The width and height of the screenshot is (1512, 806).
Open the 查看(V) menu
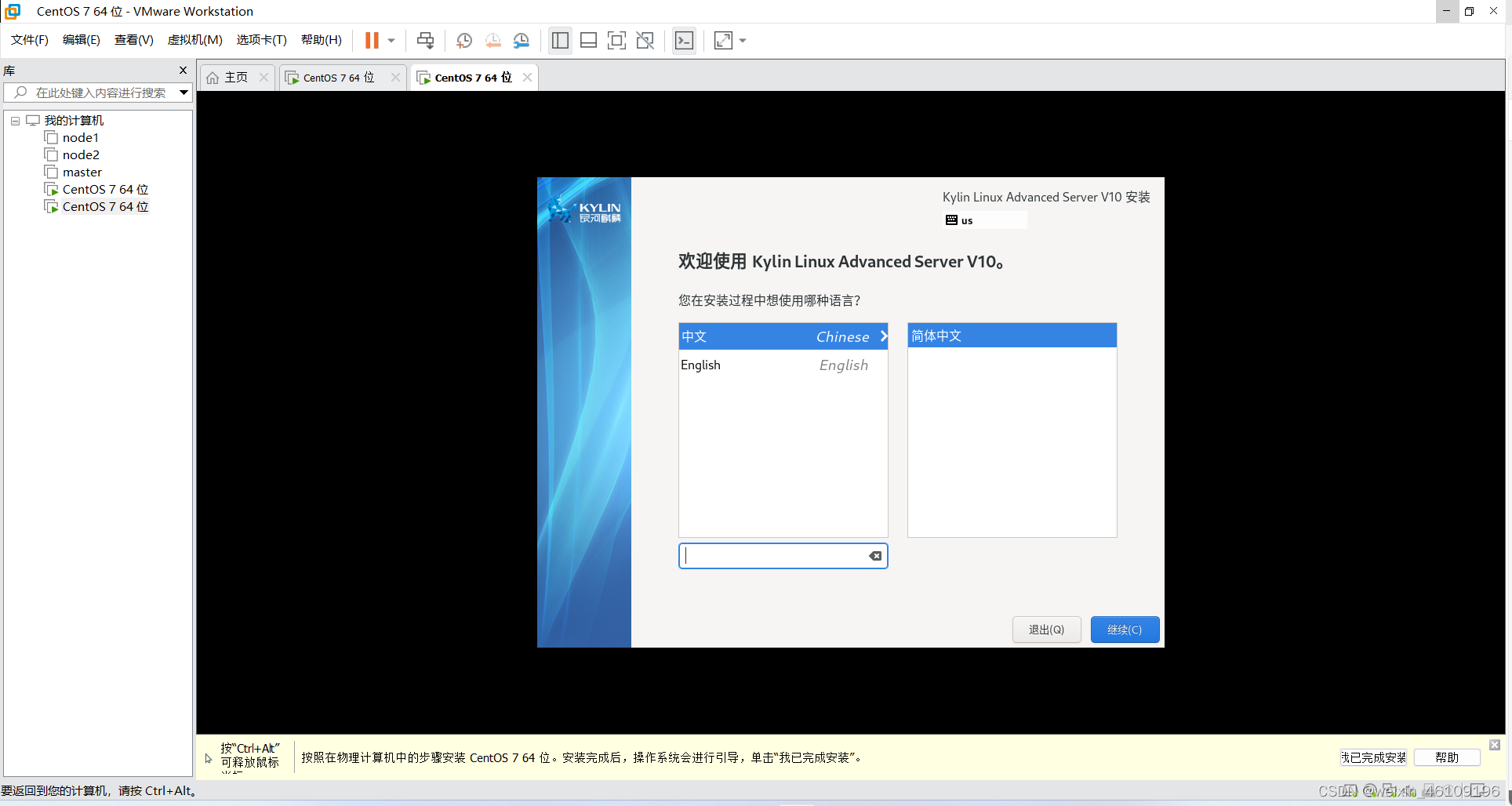(x=134, y=40)
